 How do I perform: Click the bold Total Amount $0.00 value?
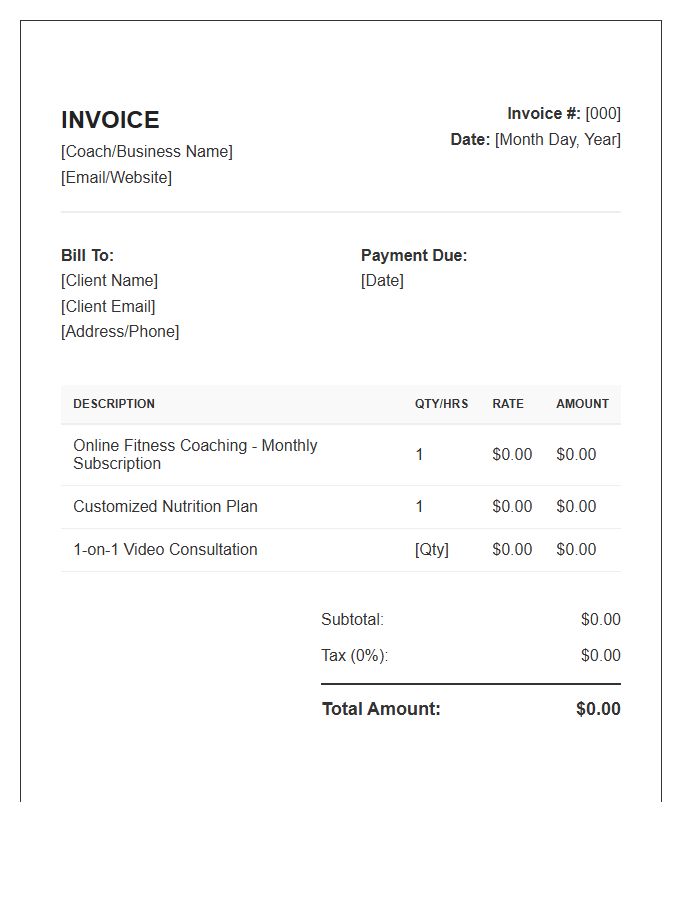click(598, 709)
